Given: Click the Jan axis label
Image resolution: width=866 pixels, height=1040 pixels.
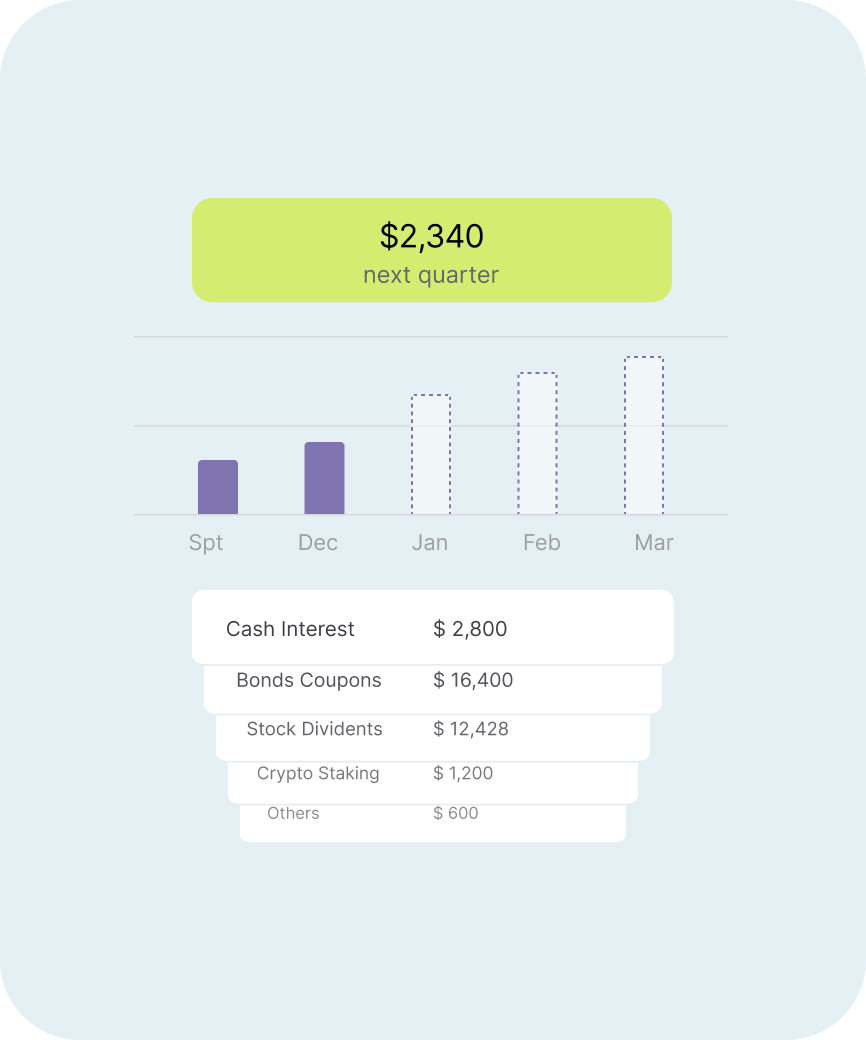Looking at the screenshot, I should pos(430,543).
